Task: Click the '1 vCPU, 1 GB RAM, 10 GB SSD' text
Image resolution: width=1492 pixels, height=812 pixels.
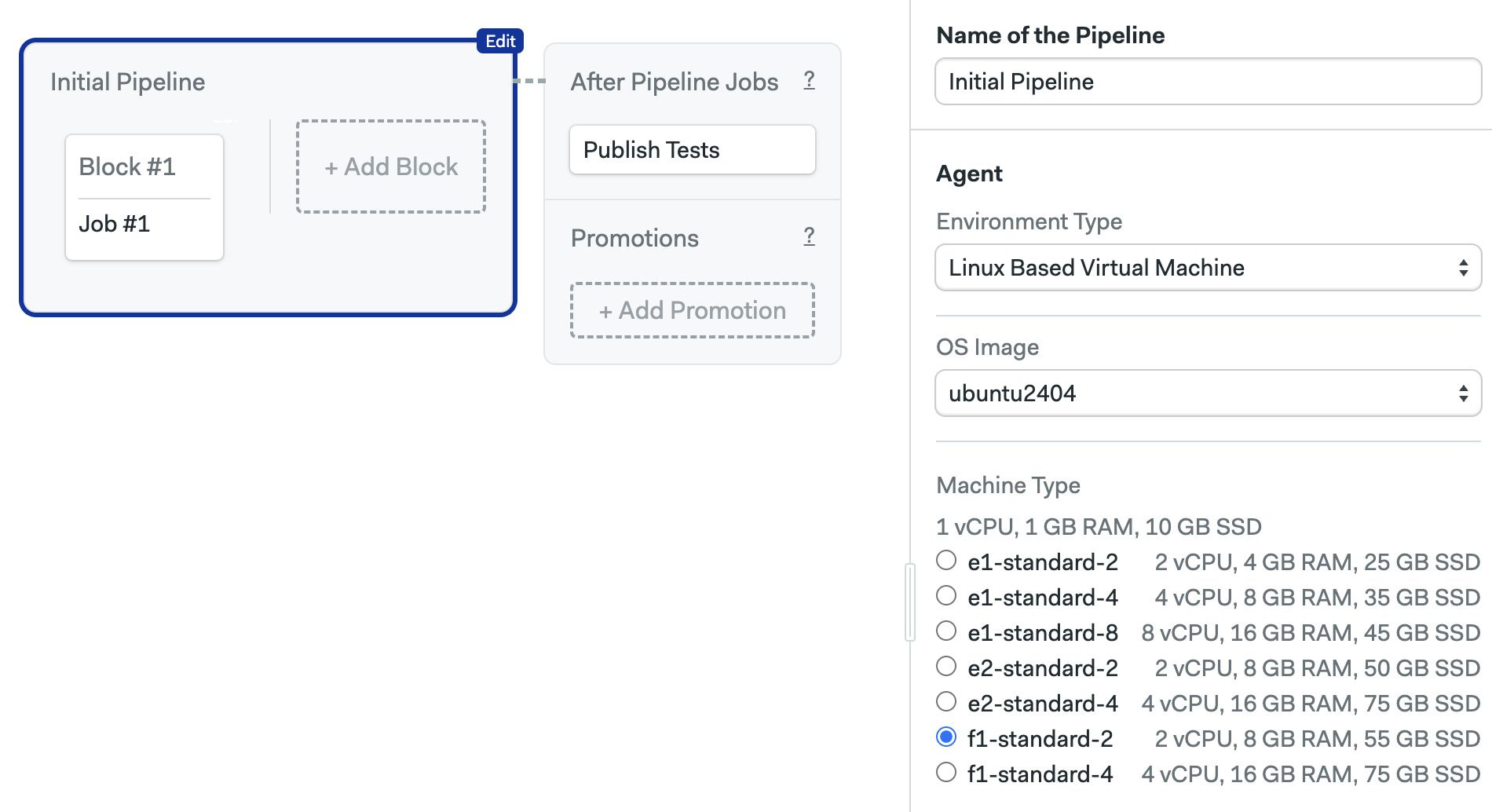Action: [x=1099, y=526]
